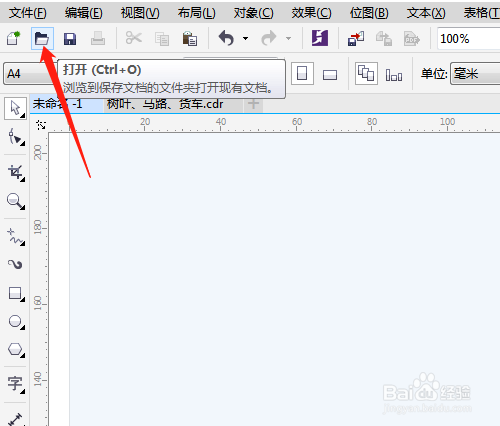Open the 位图(B) menu
500x426 pixels.
[369, 13]
